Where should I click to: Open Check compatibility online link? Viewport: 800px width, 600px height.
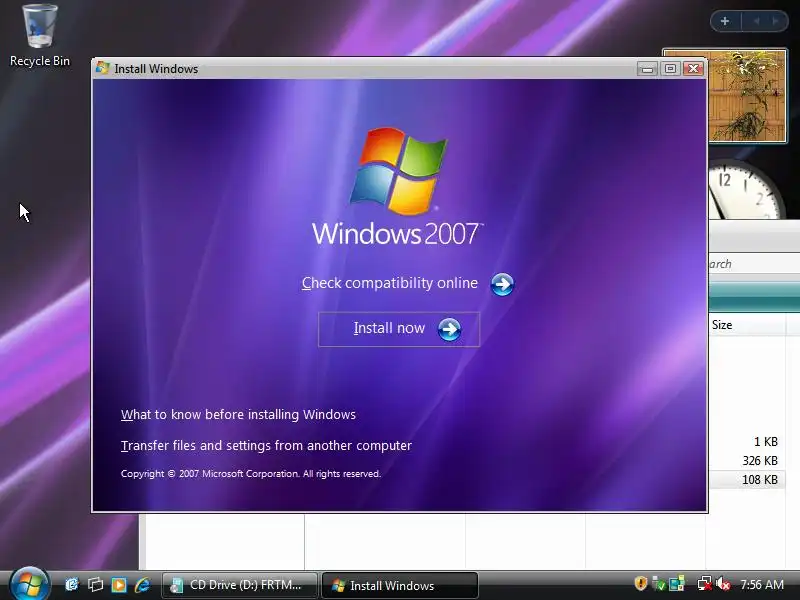[390, 283]
